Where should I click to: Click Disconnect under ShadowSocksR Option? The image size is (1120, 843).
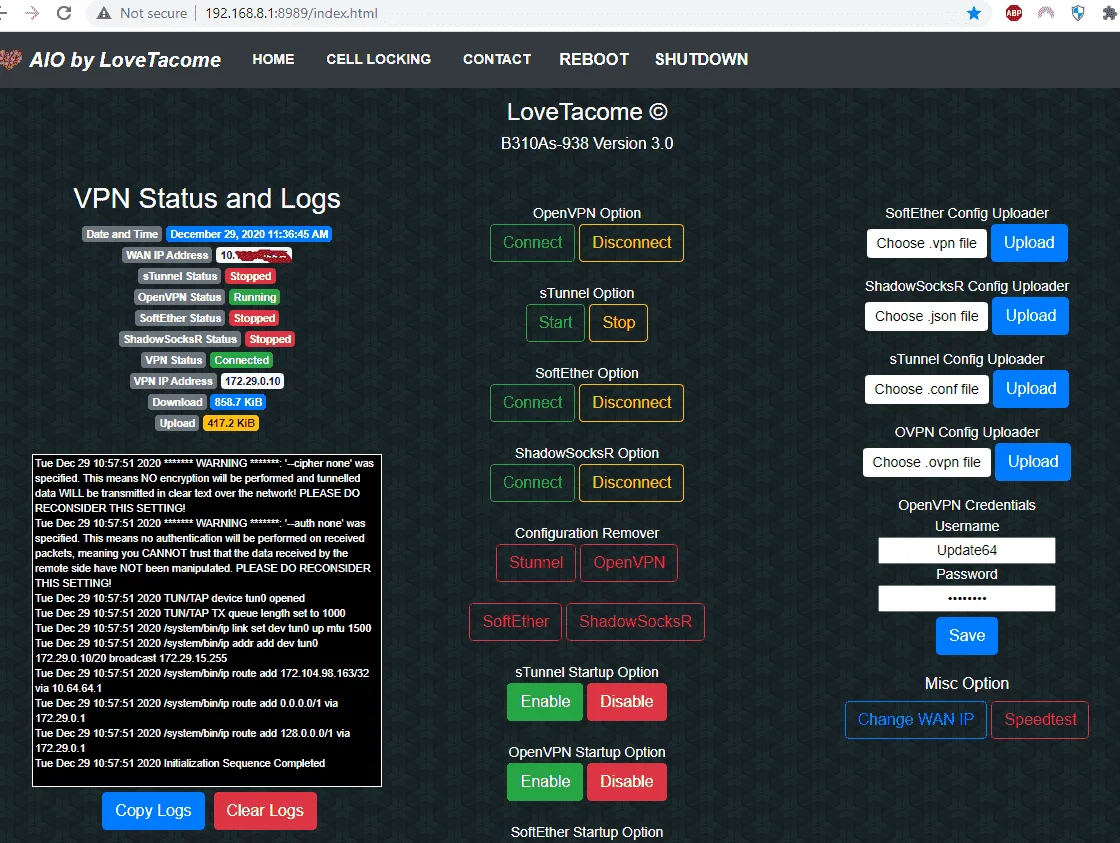(631, 483)
